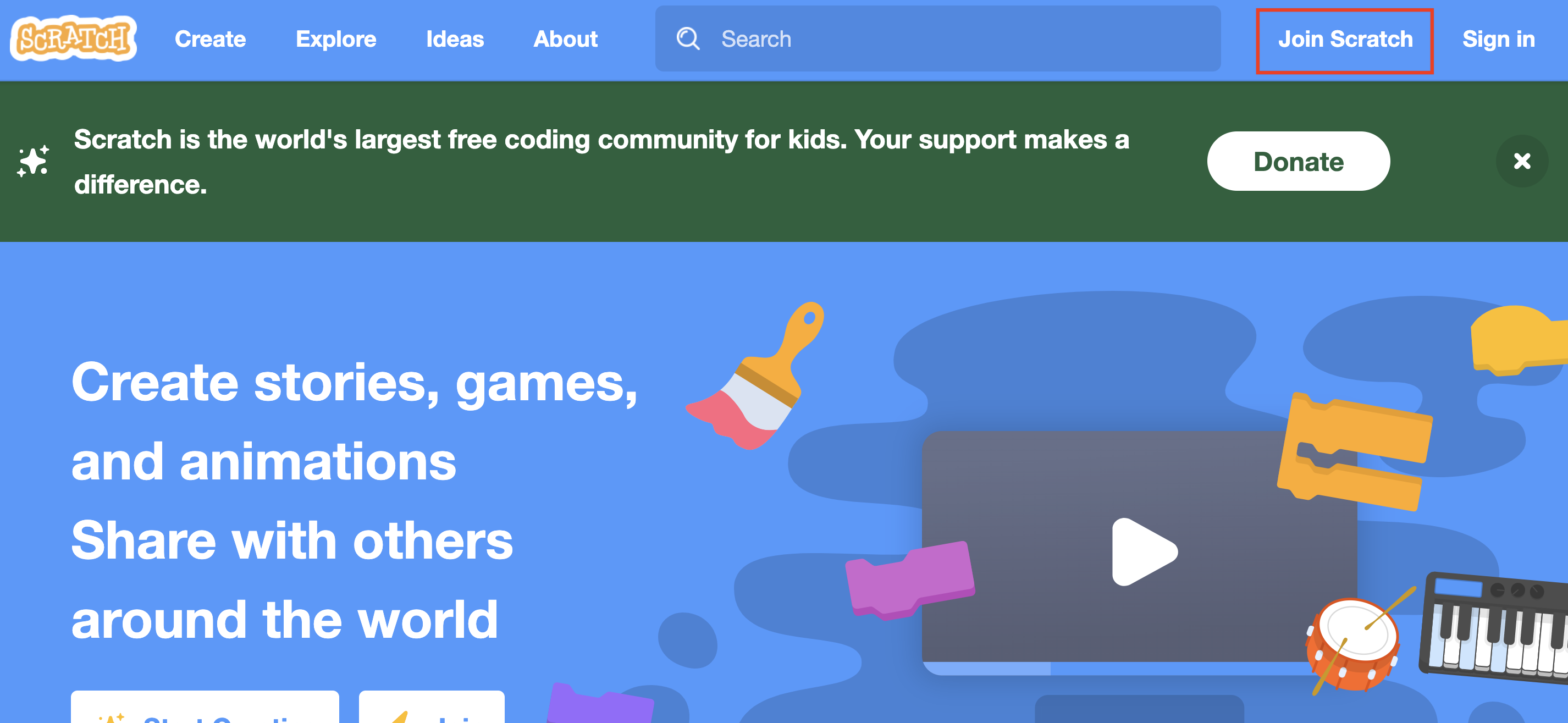Click the Sign in link
Viewport: 1568px width, 723px height.
coord(1499,40)
